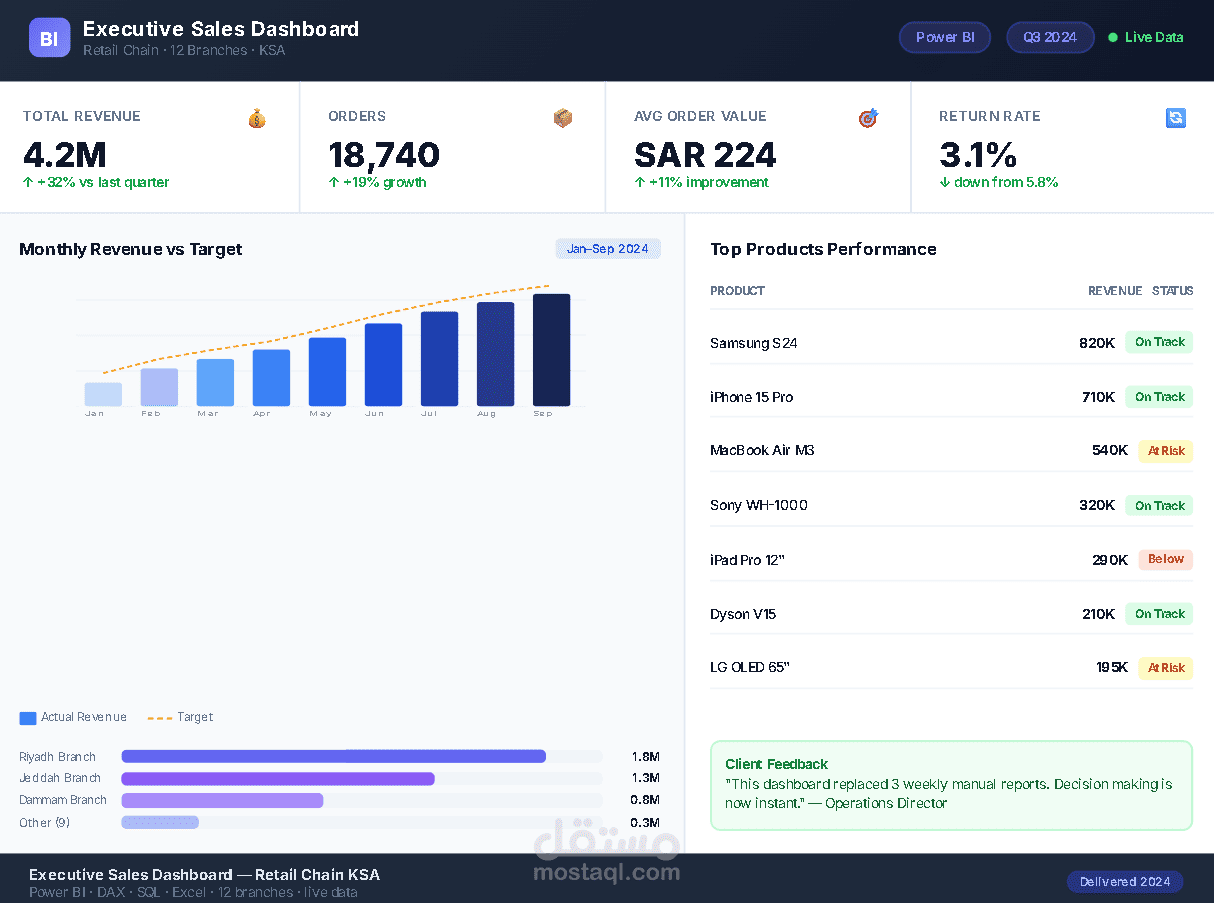The image size is (1214, 903).
Task: Click the Riyadh Branch revenue bar
Action: (x=333, y=757)
